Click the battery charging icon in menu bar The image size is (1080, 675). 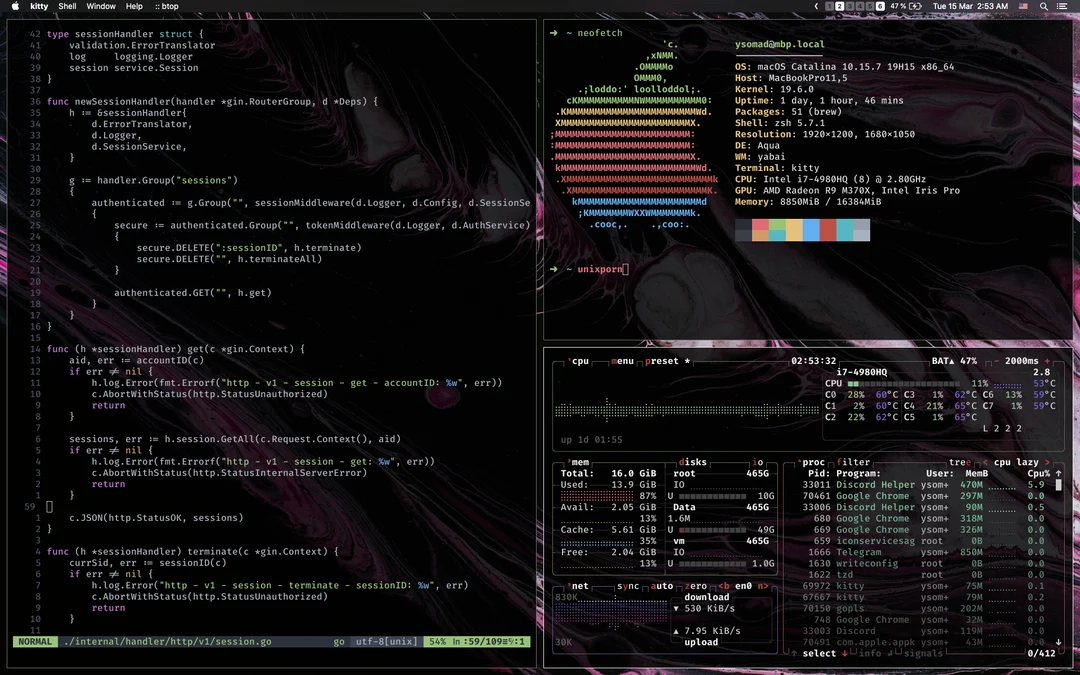[915, 6]
